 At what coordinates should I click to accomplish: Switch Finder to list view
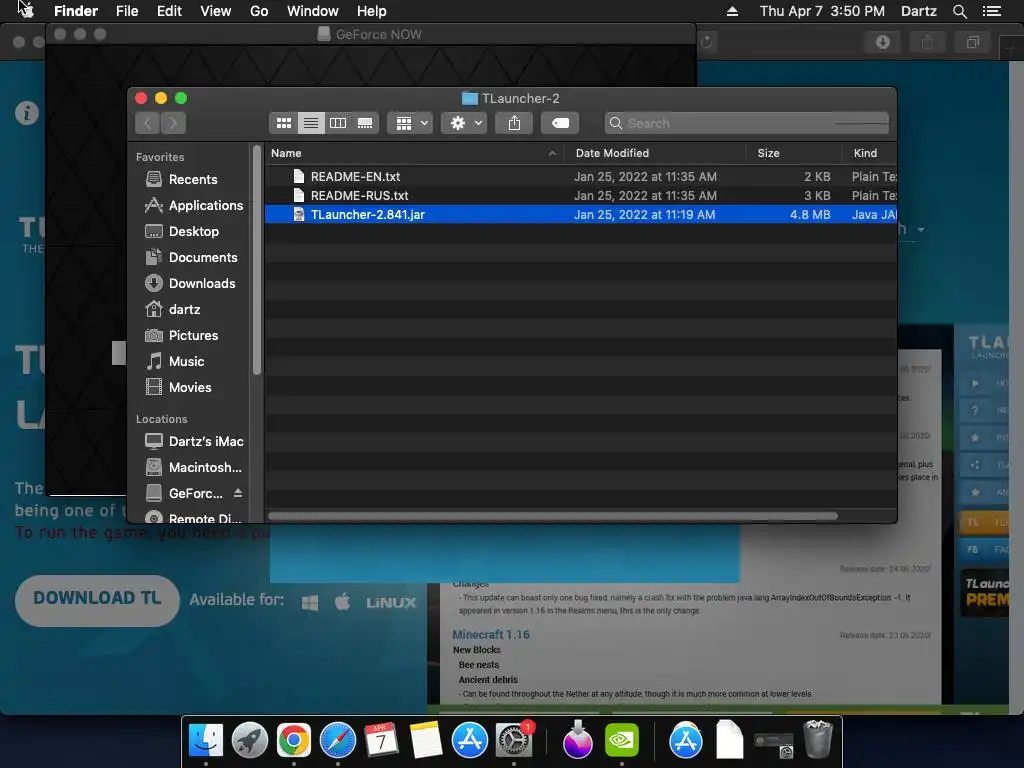point(311,123)
